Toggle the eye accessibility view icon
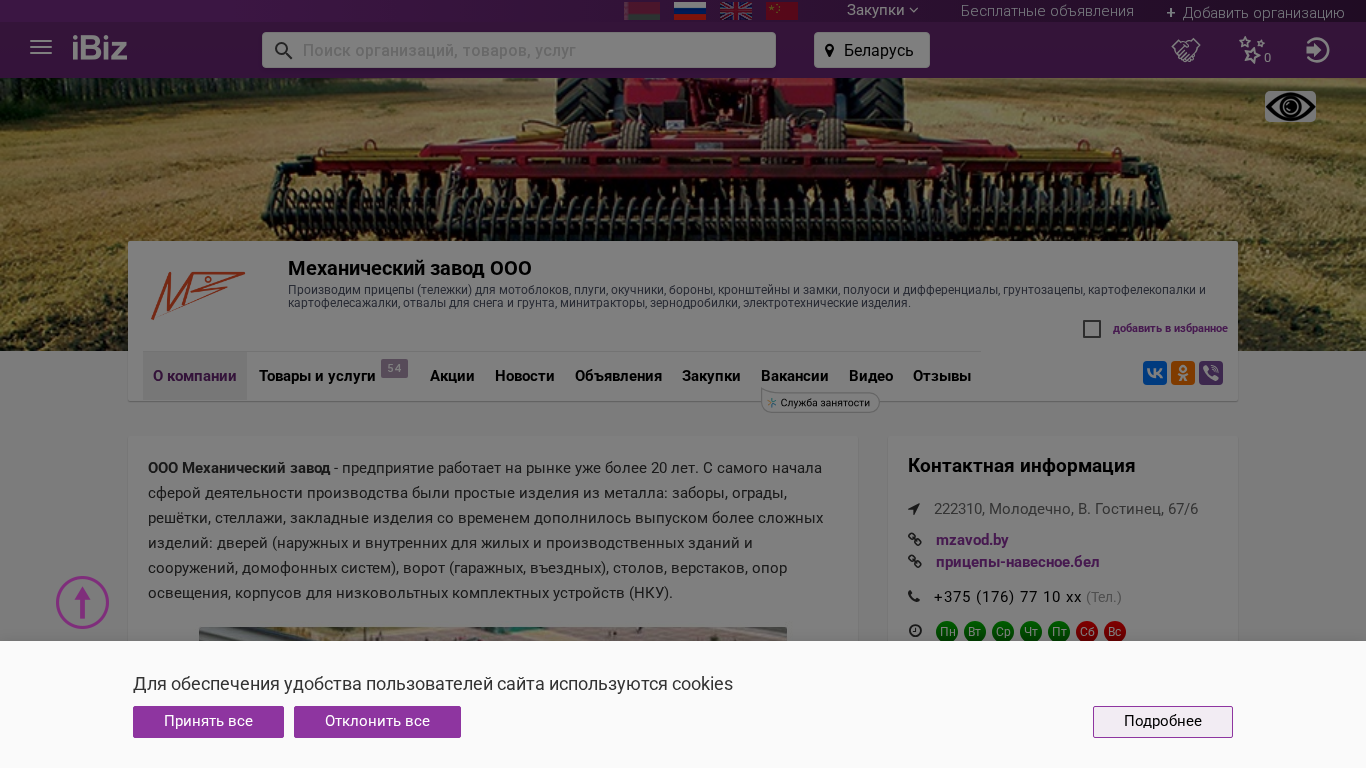The image size is (1366, 768). tap(1290, 107)
